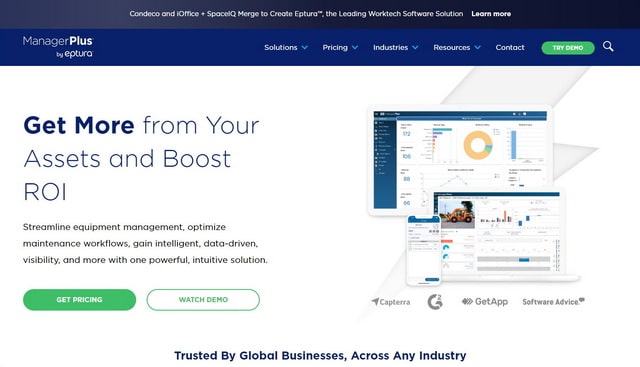Click the ManagerPlus by Eptura logo
The width and height of the screenshot is (640, 367).
pyautogui.click(x=58, y=47)
